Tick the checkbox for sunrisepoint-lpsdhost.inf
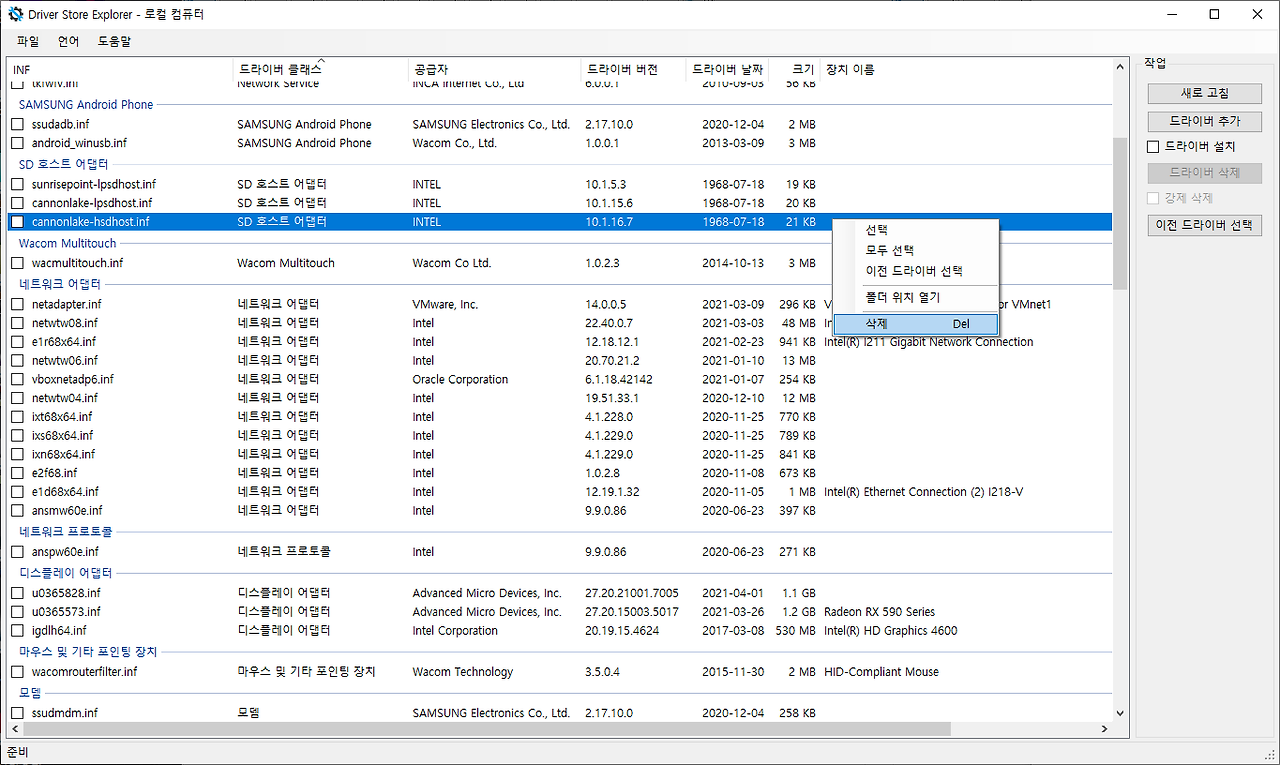 click(x=17, y=185)
